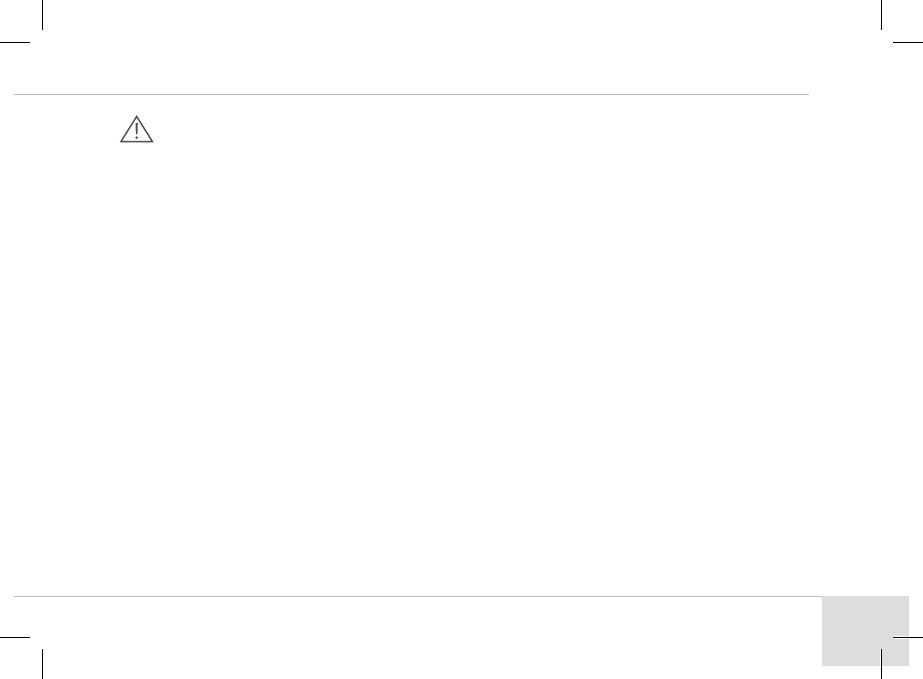This screenshot has height=679, width=923.
Task: Click where the footer rule meets the gray box
Action: pos(821,597)
